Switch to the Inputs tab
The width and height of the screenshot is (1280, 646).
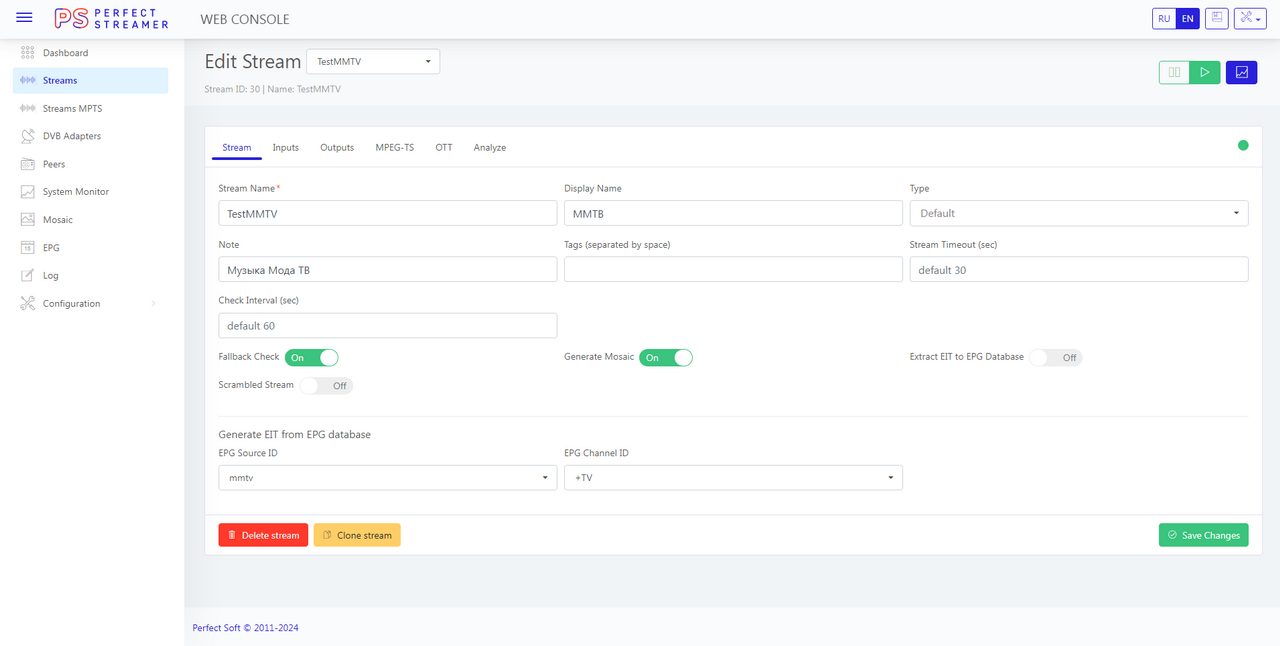click(x=286, y=148)
